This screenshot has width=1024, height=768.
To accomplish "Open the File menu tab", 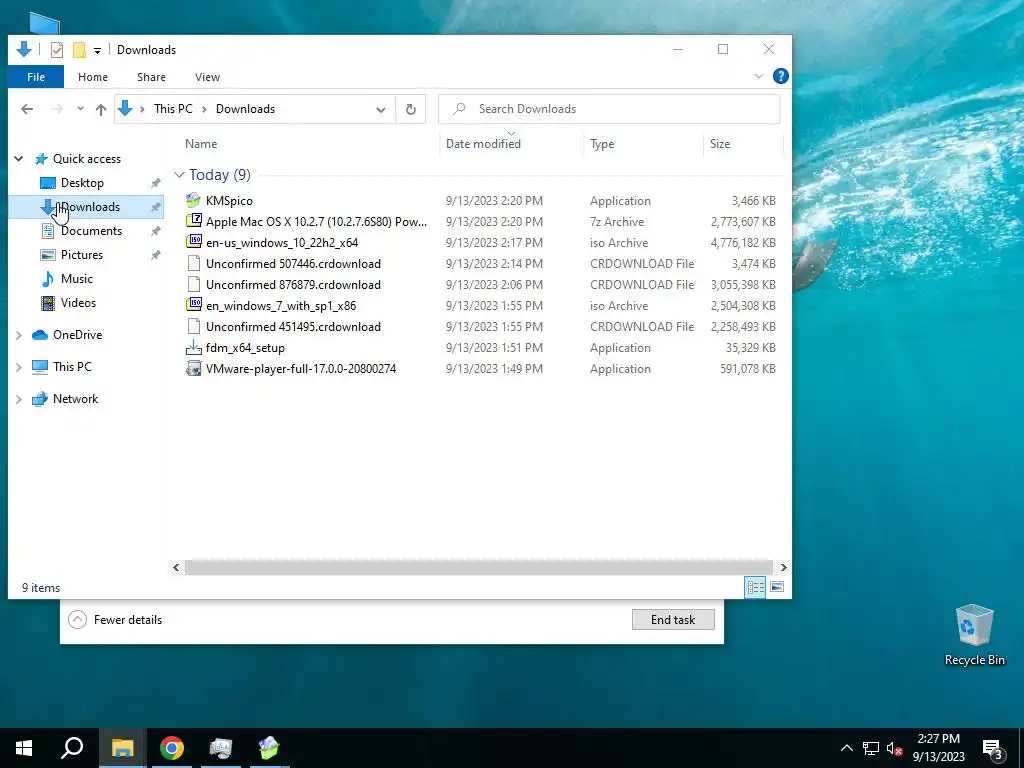I will coord(36,76).
